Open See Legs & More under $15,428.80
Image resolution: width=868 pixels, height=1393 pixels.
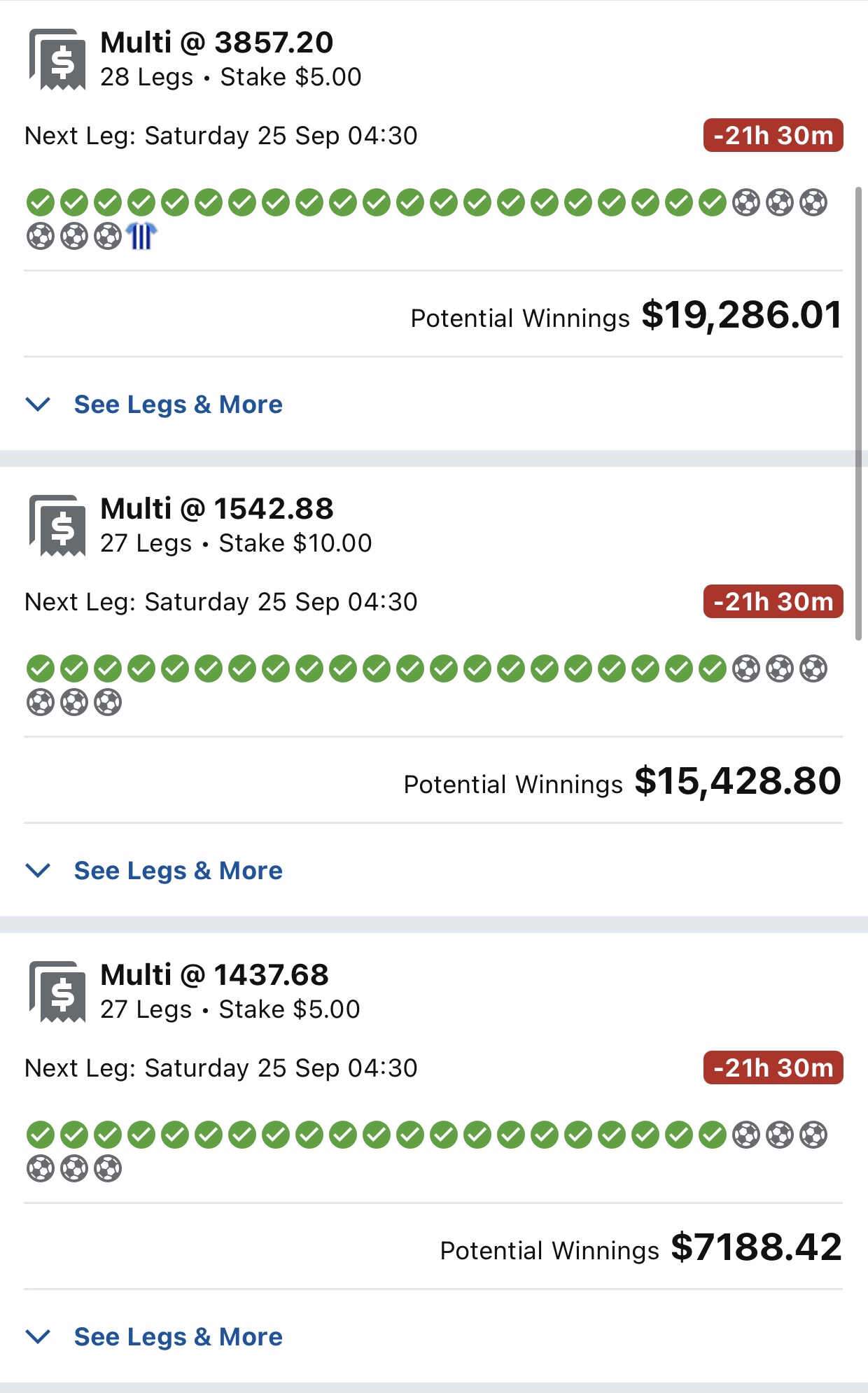(x=178, y=871)
